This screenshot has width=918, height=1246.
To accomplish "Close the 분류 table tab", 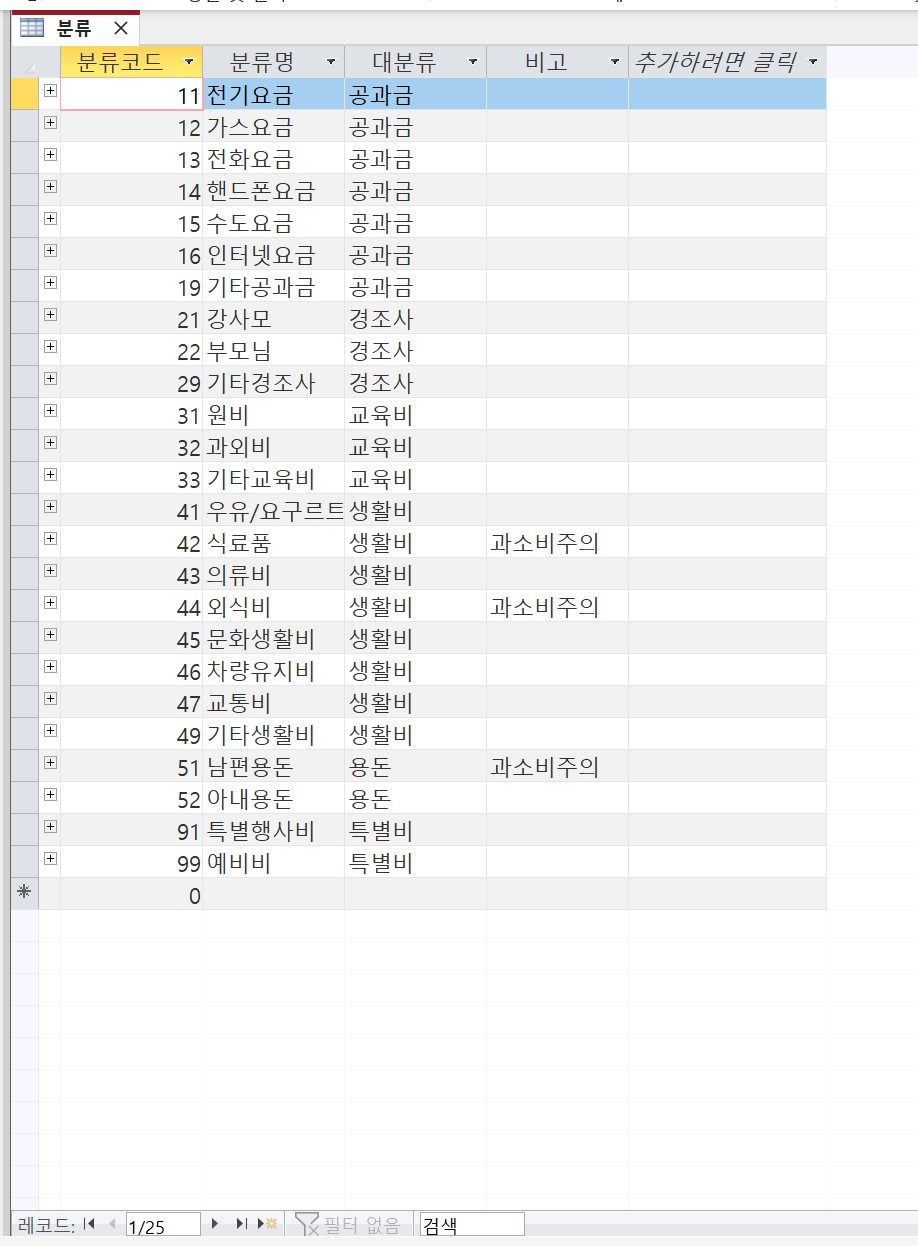I will (x=120, y=28).
